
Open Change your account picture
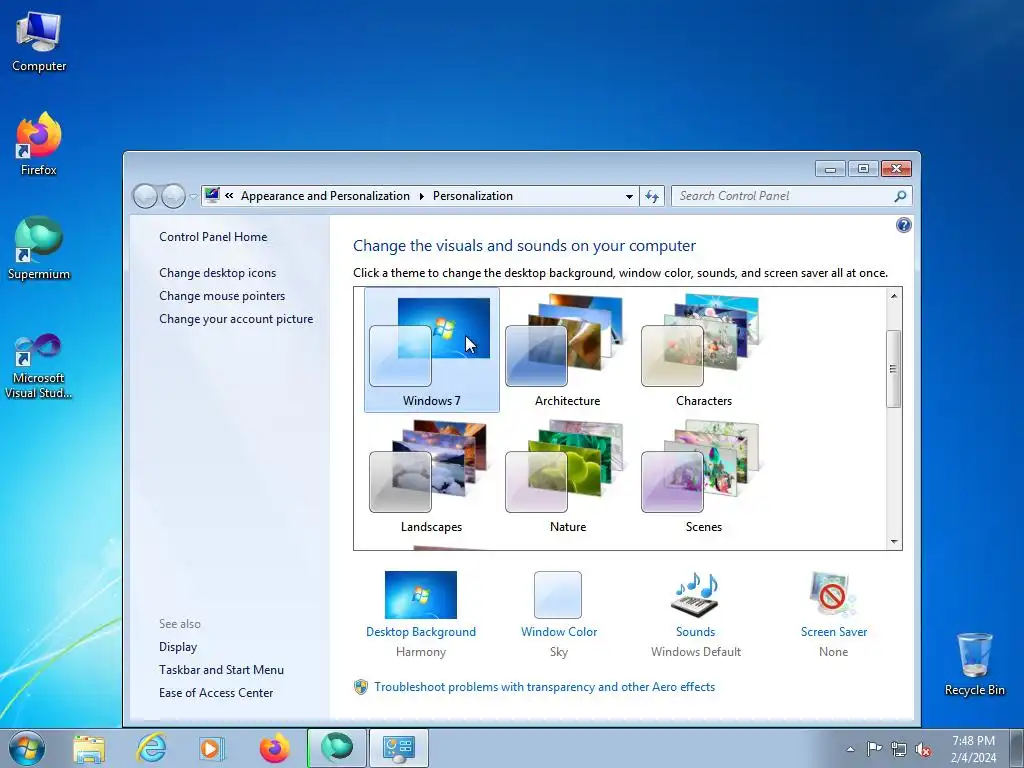(236, 319)
